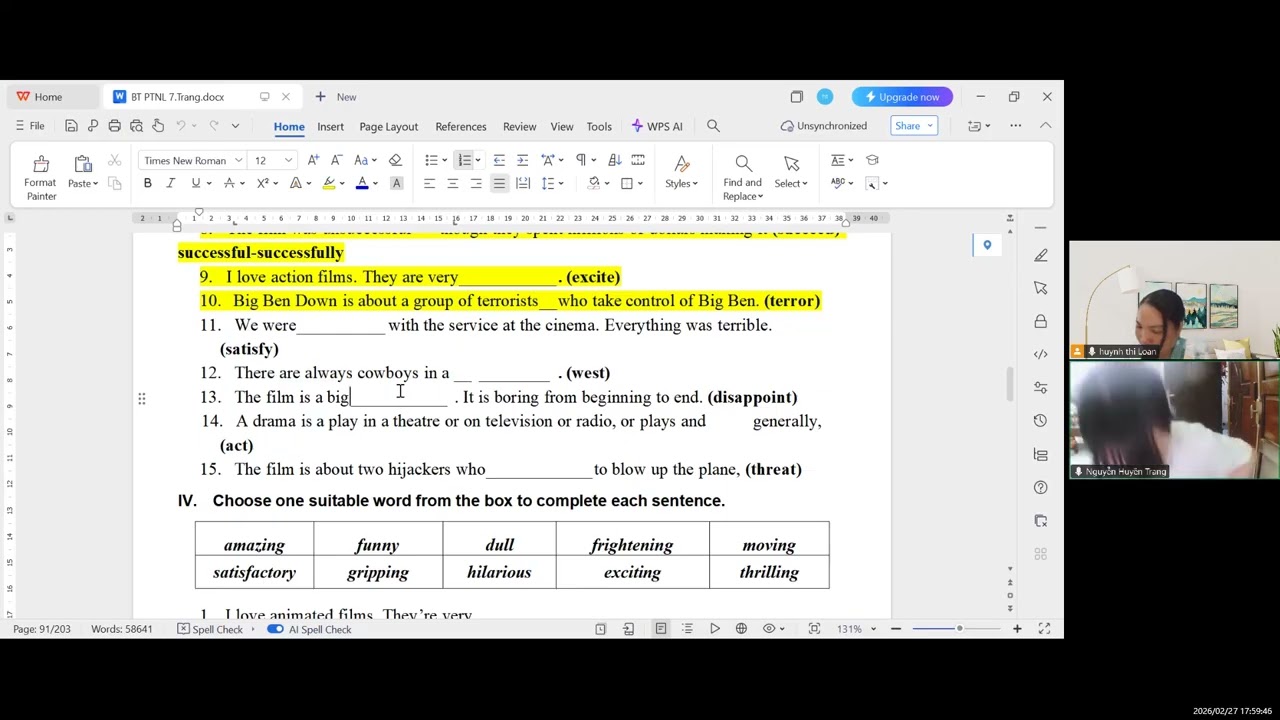This screenshot has height=720, width=1280.
Task: Toggle show paragraph marks
Action: 580,160
